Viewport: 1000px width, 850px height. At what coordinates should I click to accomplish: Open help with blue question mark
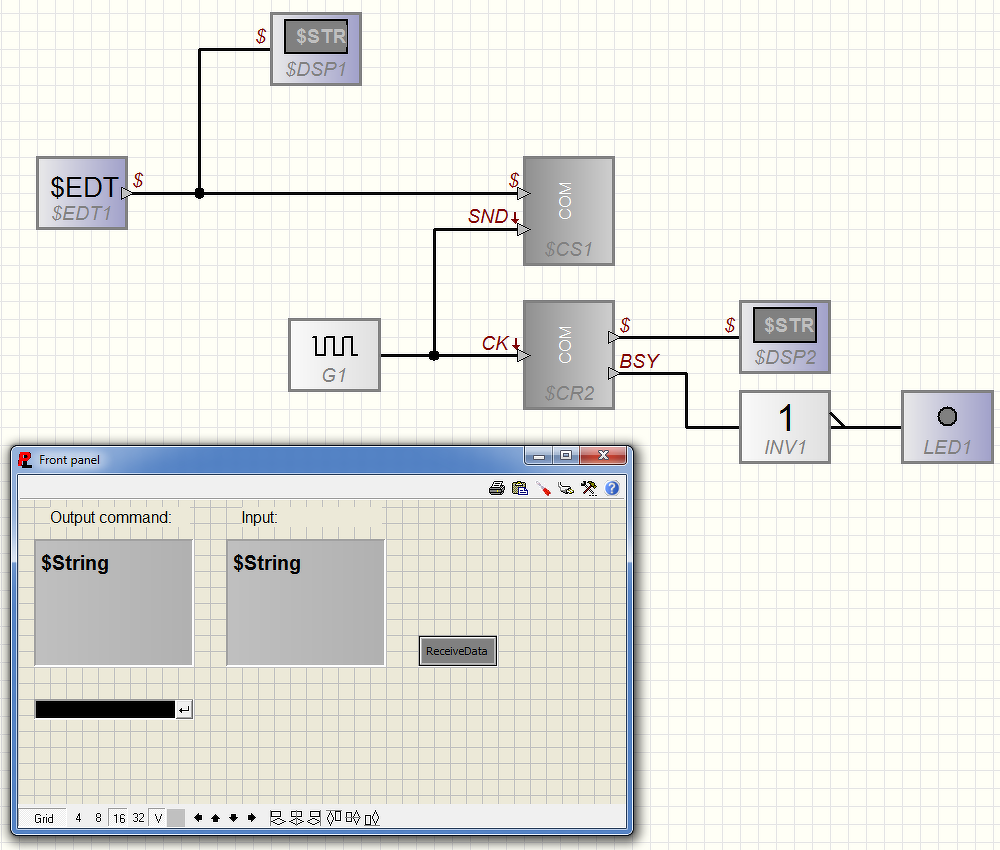pos(612,488)
